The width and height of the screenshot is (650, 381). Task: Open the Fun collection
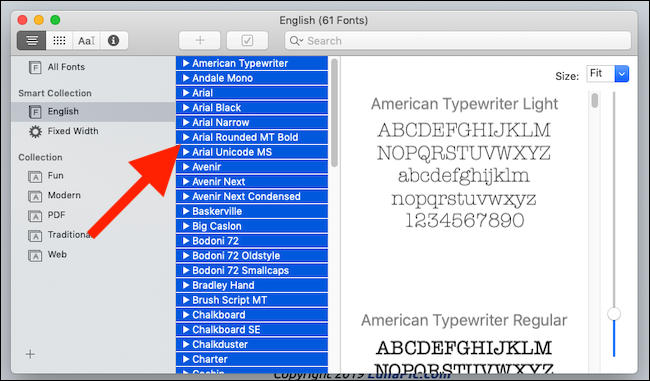pyautogui.click(x=56, y=175)
